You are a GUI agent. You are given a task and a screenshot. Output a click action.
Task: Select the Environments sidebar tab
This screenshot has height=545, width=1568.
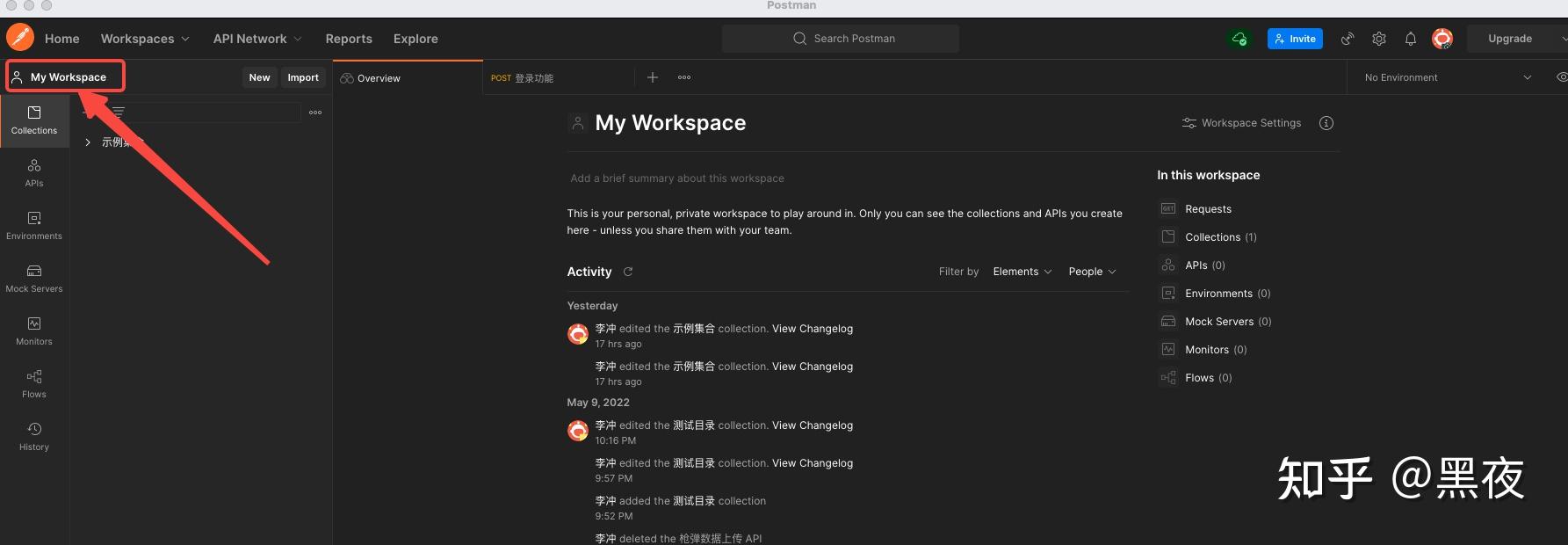tap(34, 226)
